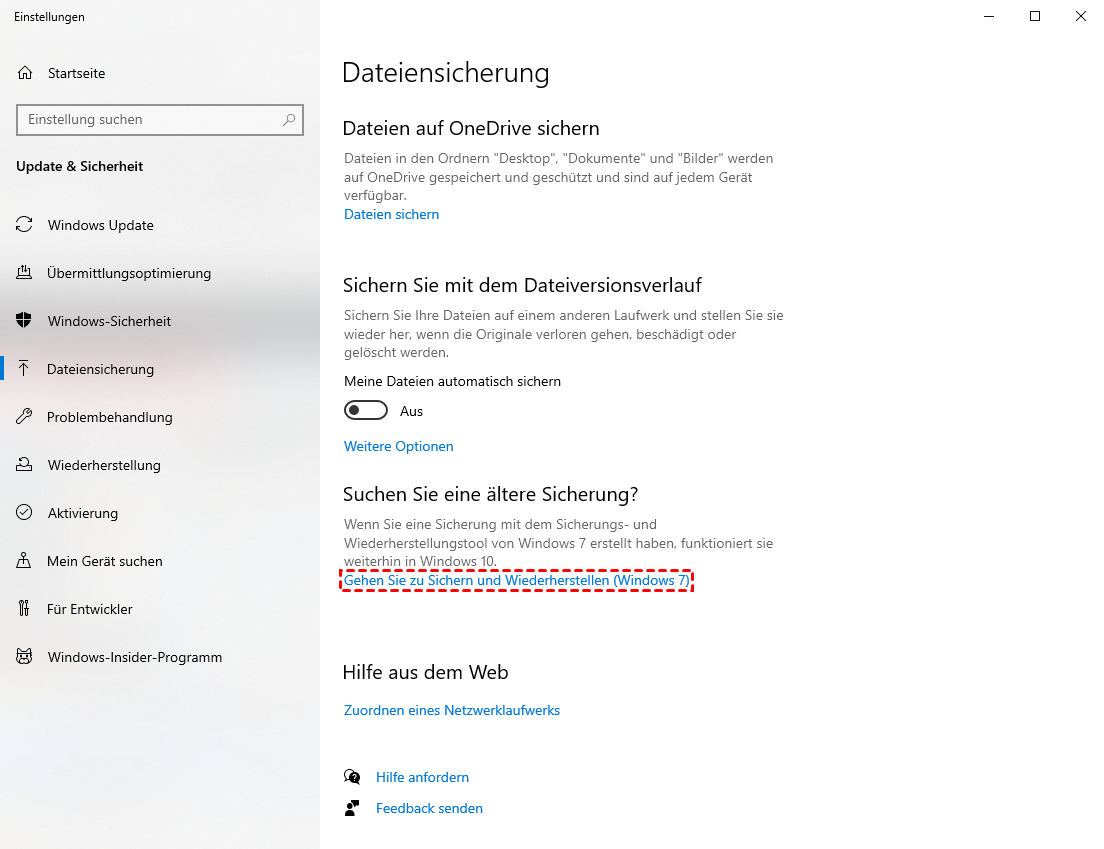Viewport: 1104px width, 849px height.
Task: Click the Windows Update sync icon
Action: (x=25, y=225)
